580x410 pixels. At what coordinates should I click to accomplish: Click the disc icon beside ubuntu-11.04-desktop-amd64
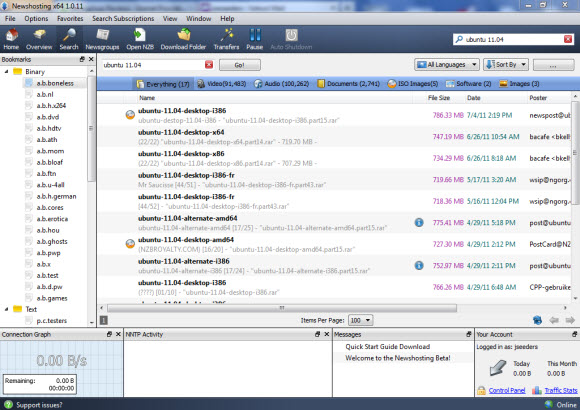(130, 243)
